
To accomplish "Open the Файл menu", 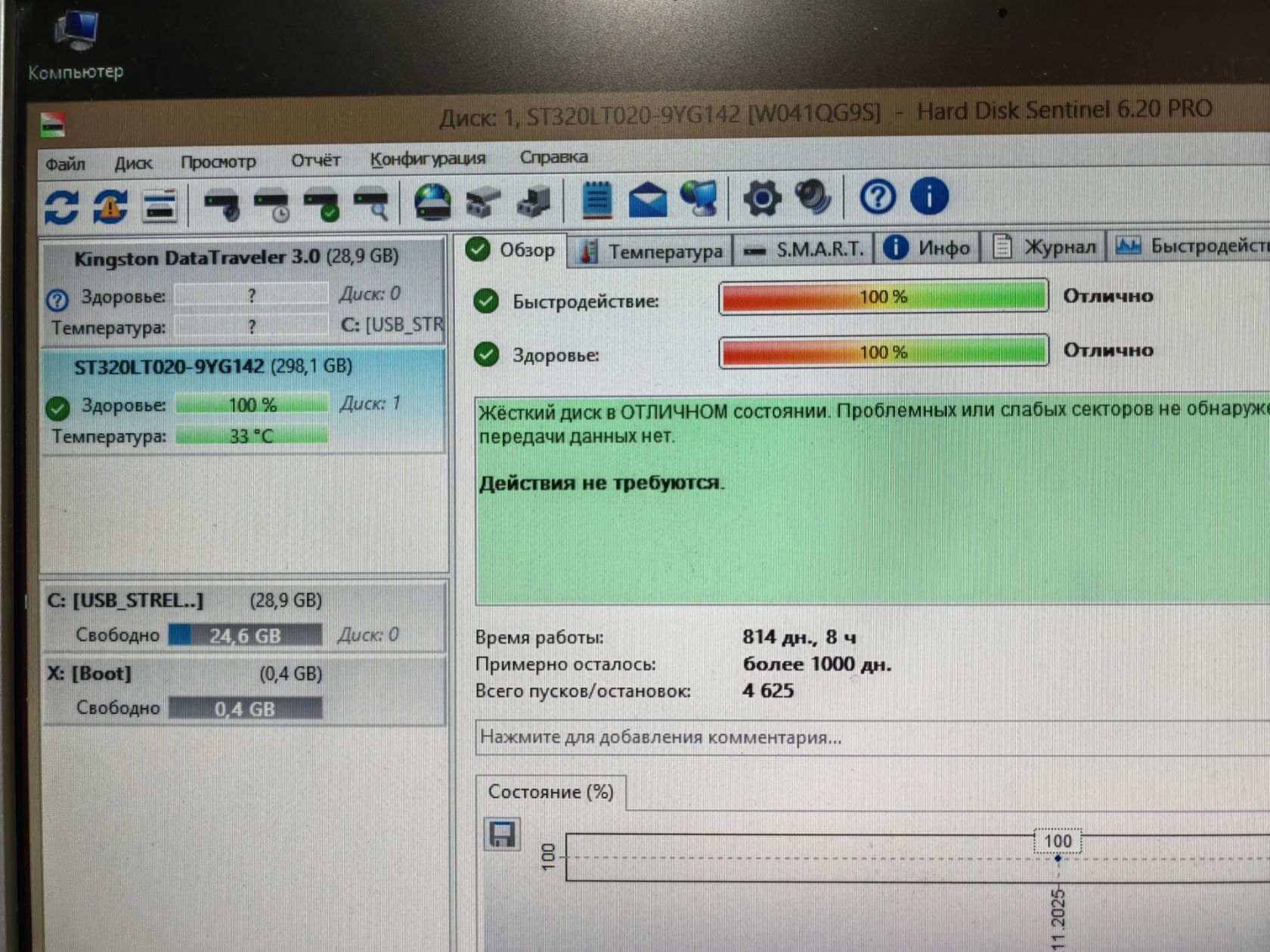I will pos(65,163).
